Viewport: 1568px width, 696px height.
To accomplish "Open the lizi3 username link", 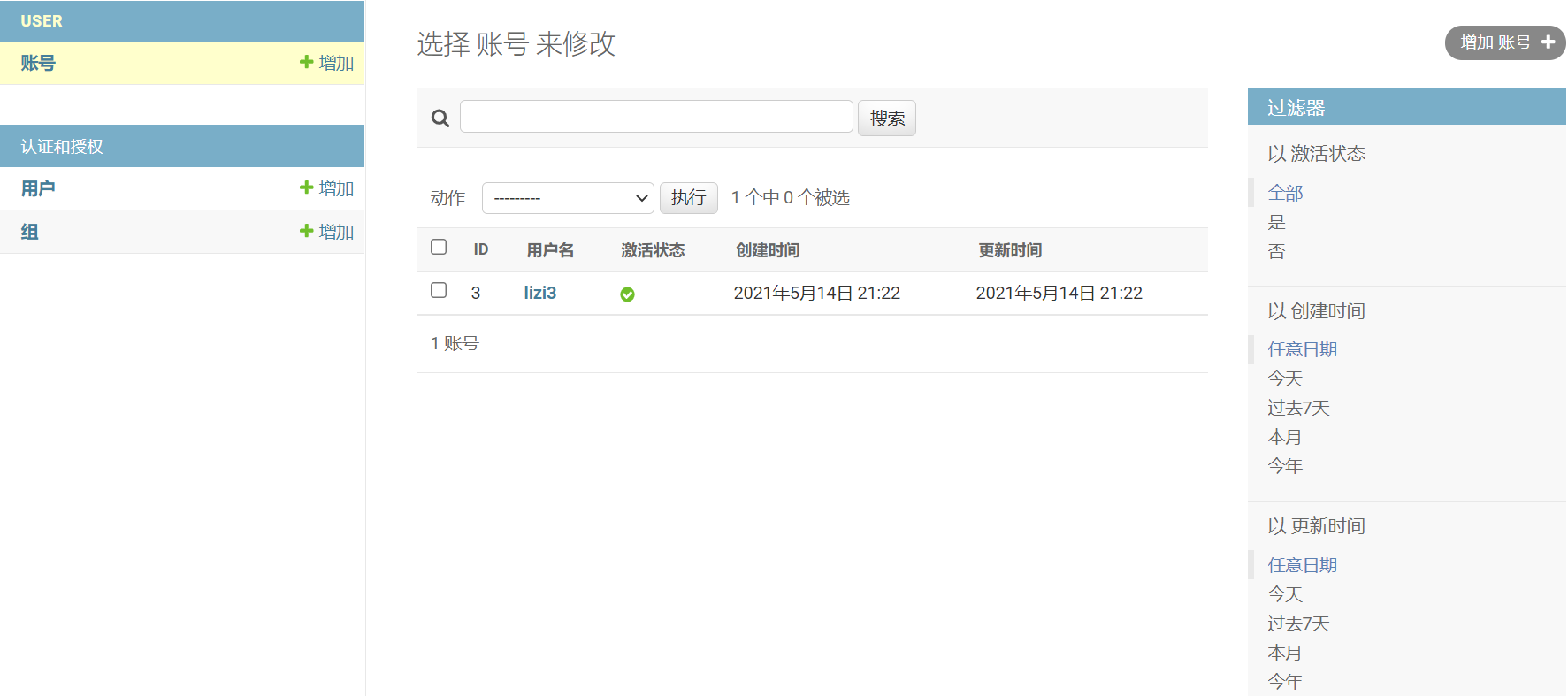I will click(x=540, y=293).
